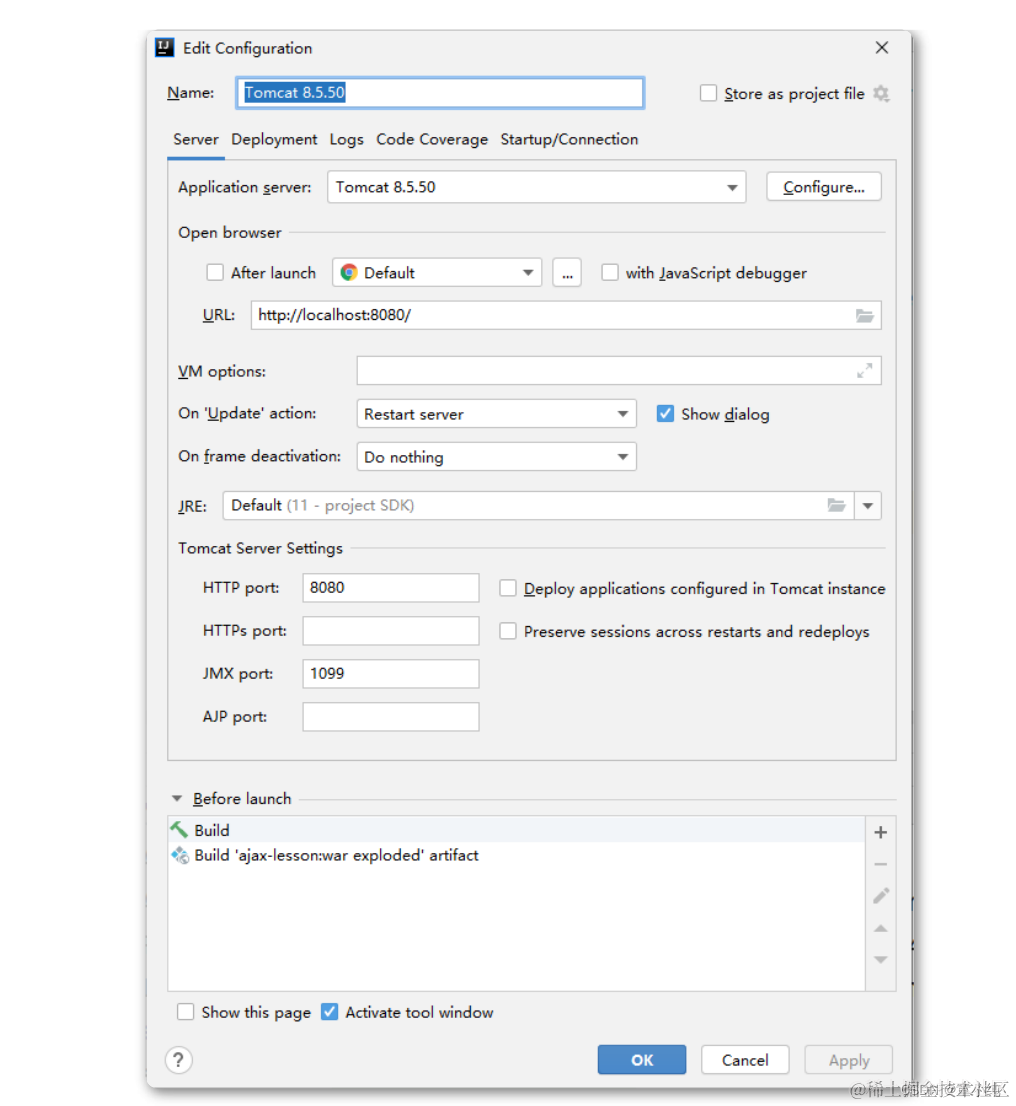Edit the selected before launch task
This screenshot has height=1106, width=1016.
point(881,896)
